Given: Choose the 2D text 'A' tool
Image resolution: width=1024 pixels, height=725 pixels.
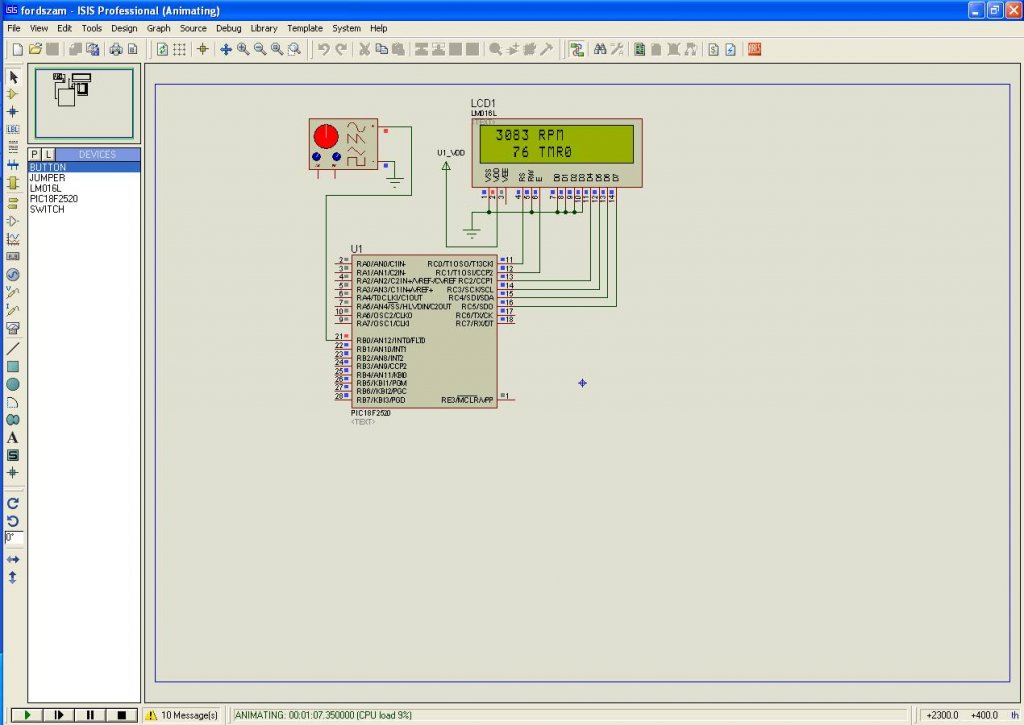Looking at the screenshot, I should (x=13, y=437).
